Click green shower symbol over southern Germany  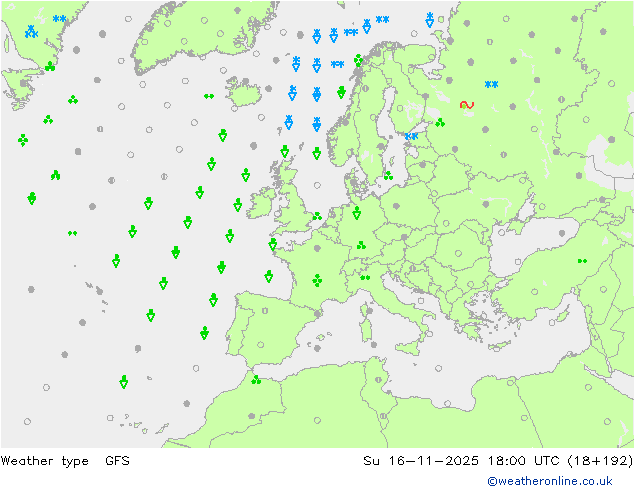point(361,245)
